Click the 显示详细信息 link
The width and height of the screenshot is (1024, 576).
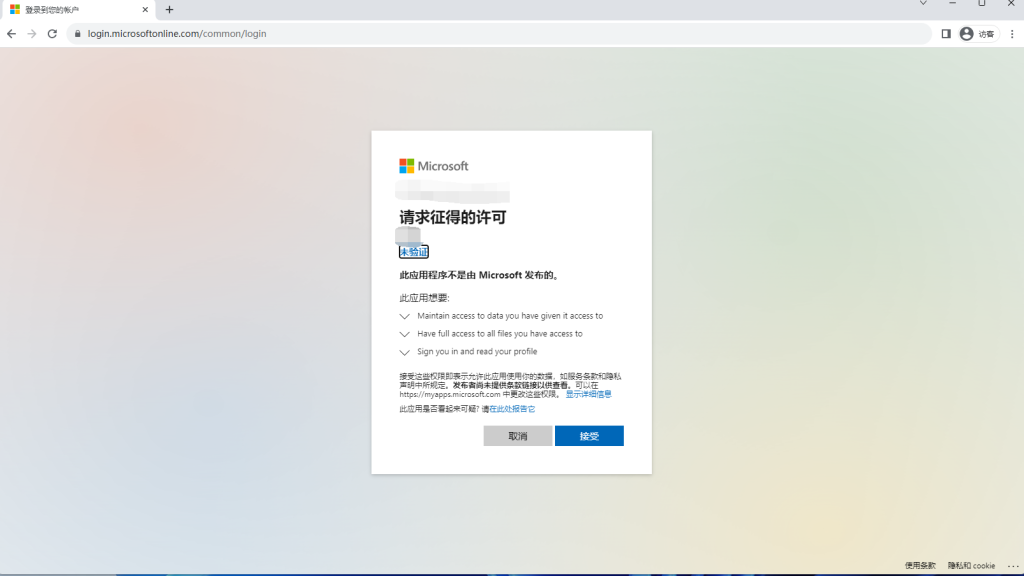pyautogui.click(x=588, y=394)
